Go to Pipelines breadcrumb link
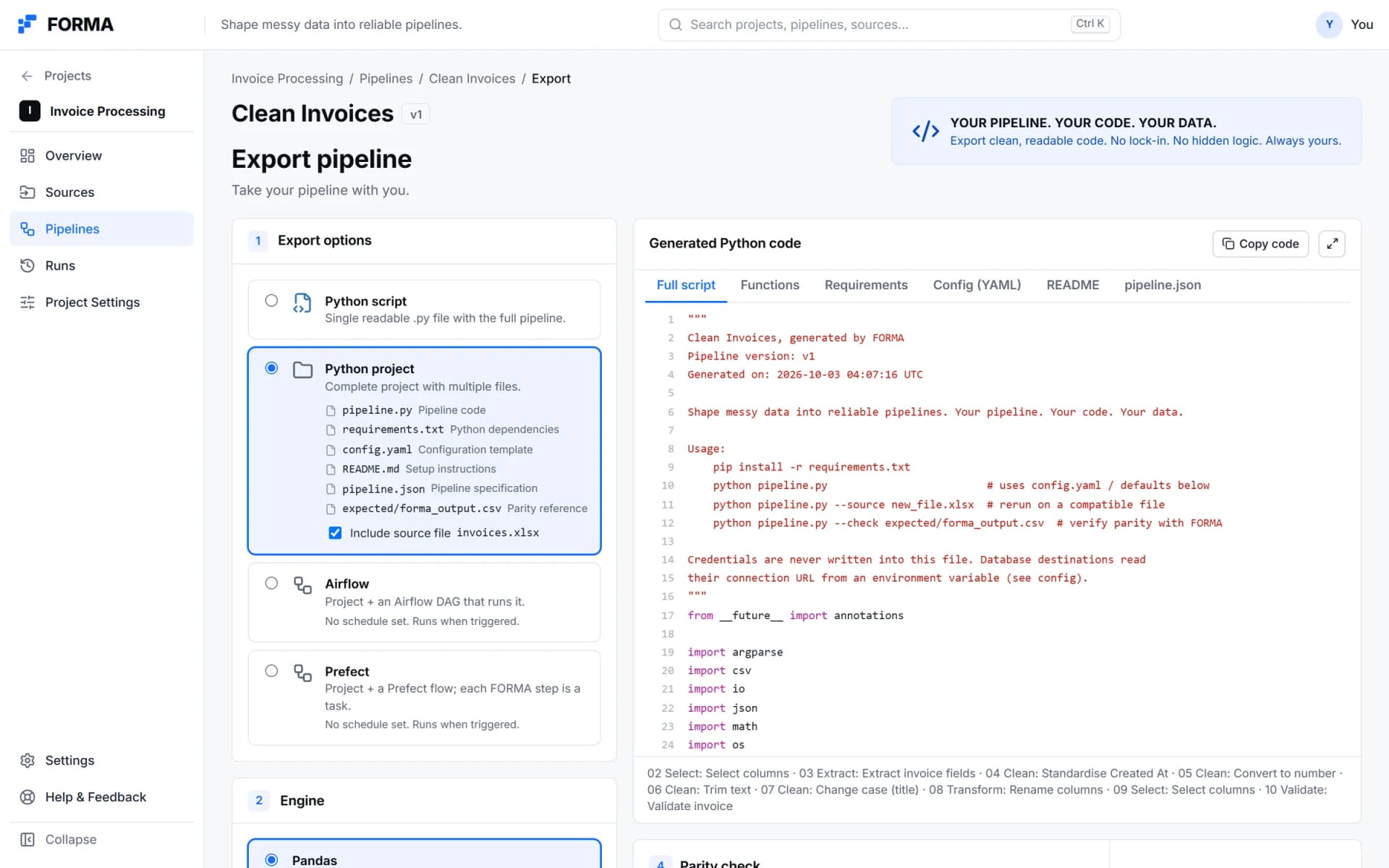Screen dimensions: 1389x868 [x=386, y=79]
